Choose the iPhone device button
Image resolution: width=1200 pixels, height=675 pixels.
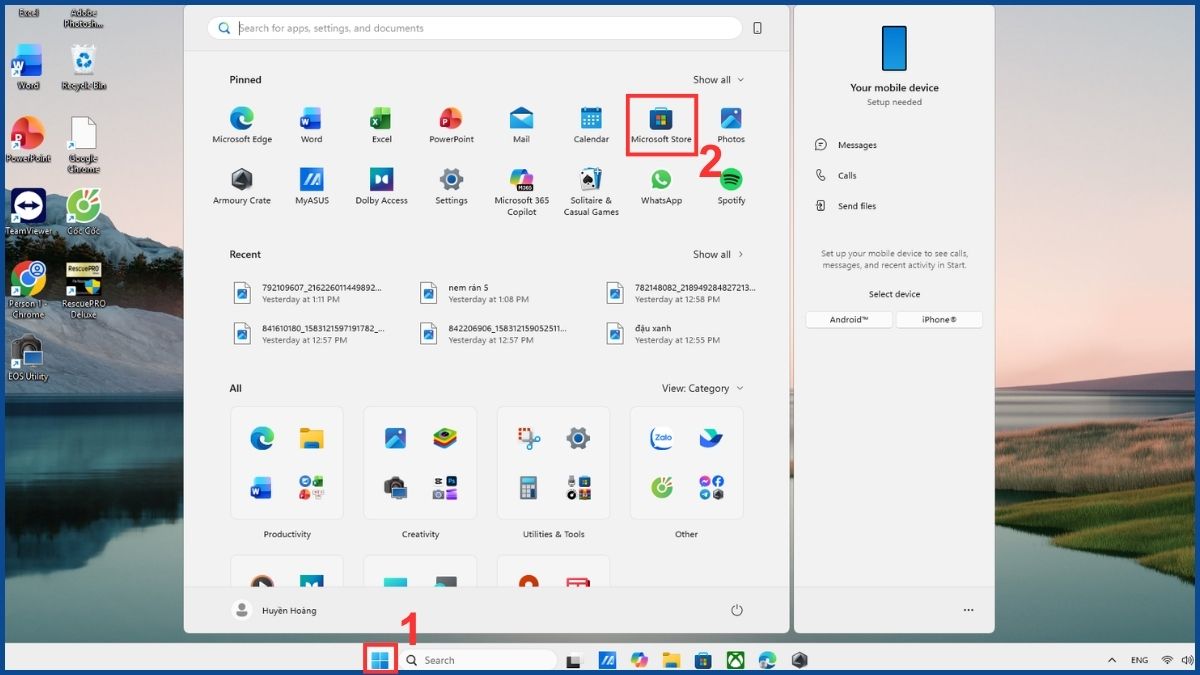tap(939, 320)
